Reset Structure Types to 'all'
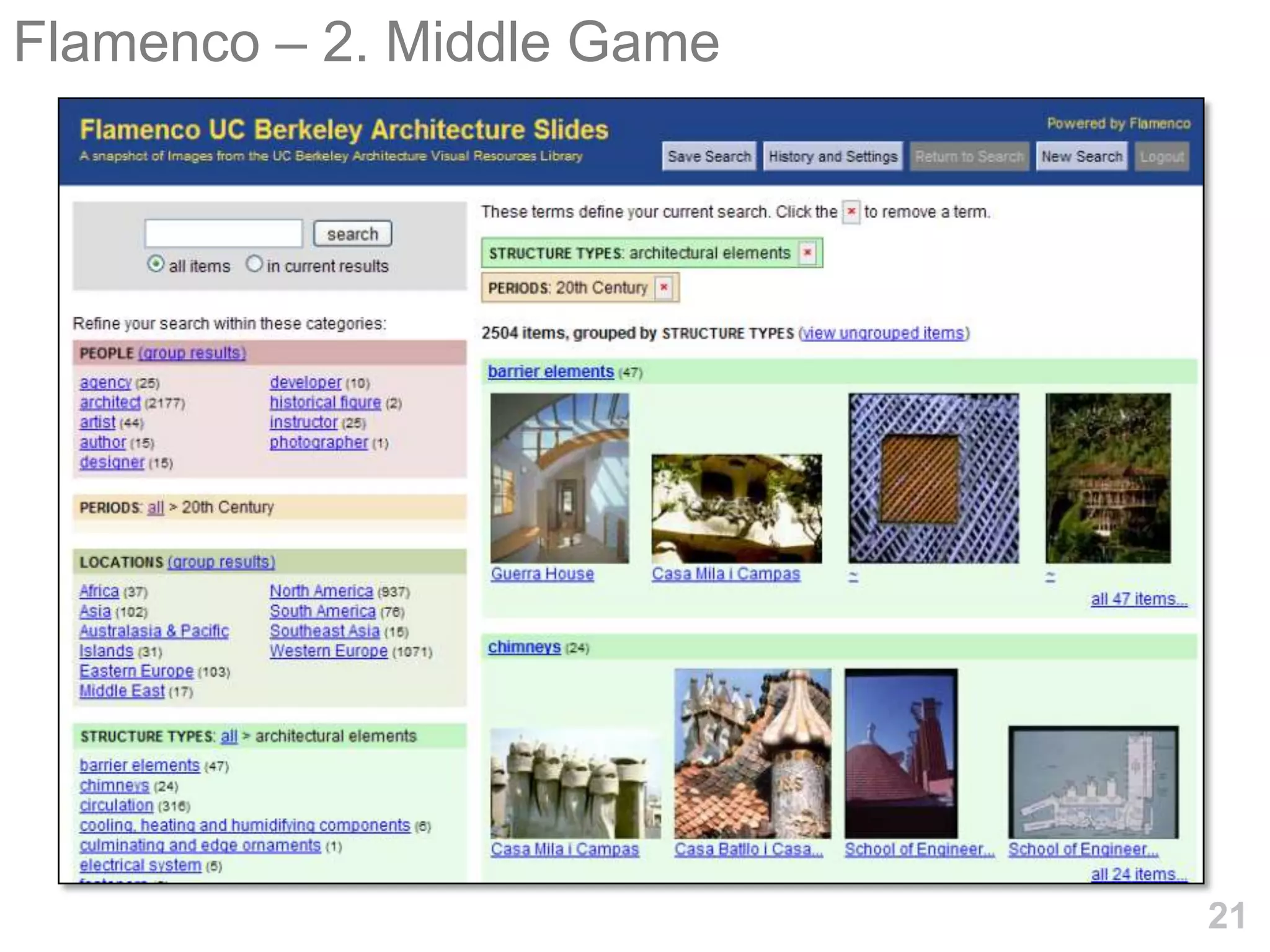Screen dimensions: 1270x952 point(229,736)
